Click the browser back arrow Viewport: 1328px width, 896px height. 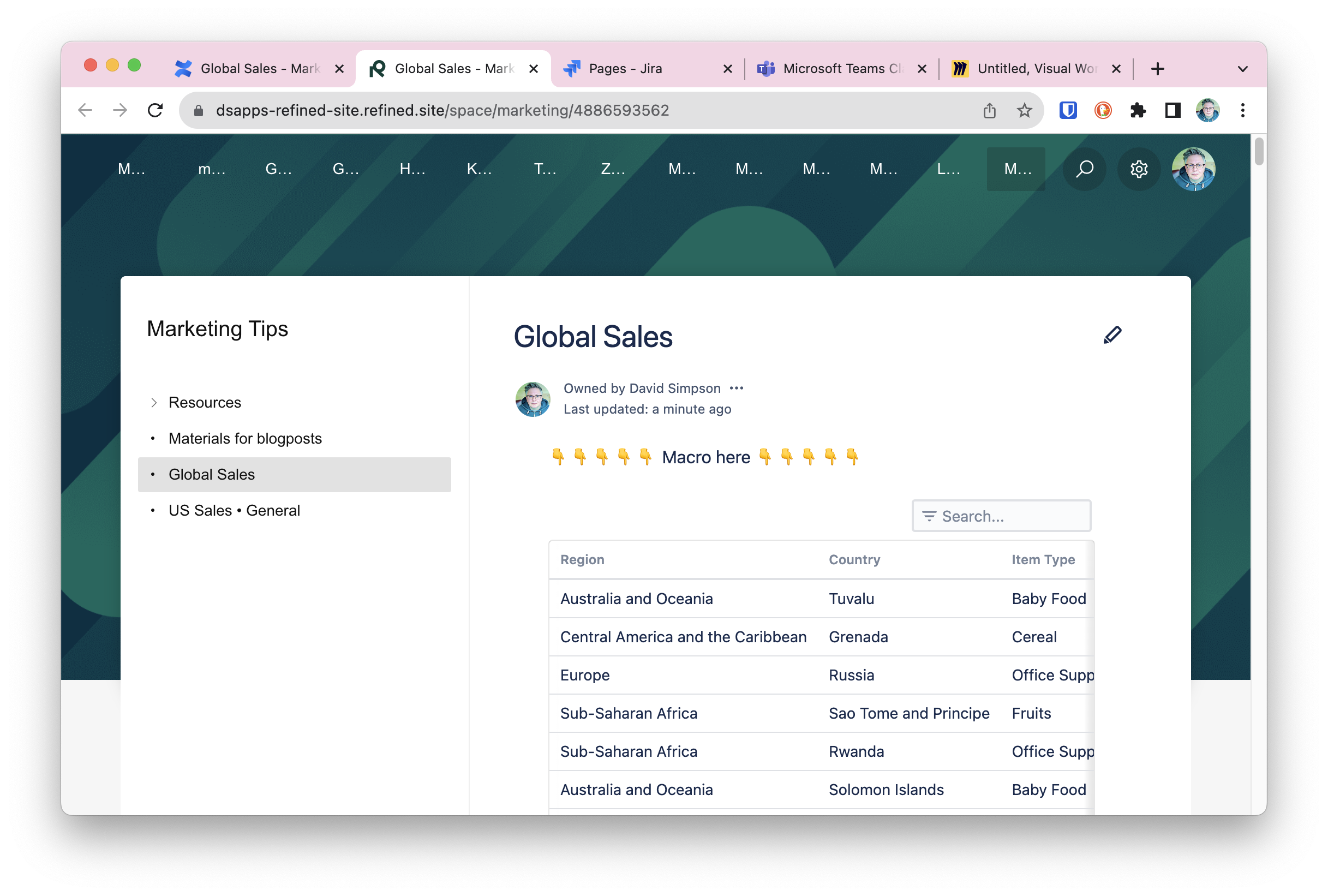pos(85,110)
